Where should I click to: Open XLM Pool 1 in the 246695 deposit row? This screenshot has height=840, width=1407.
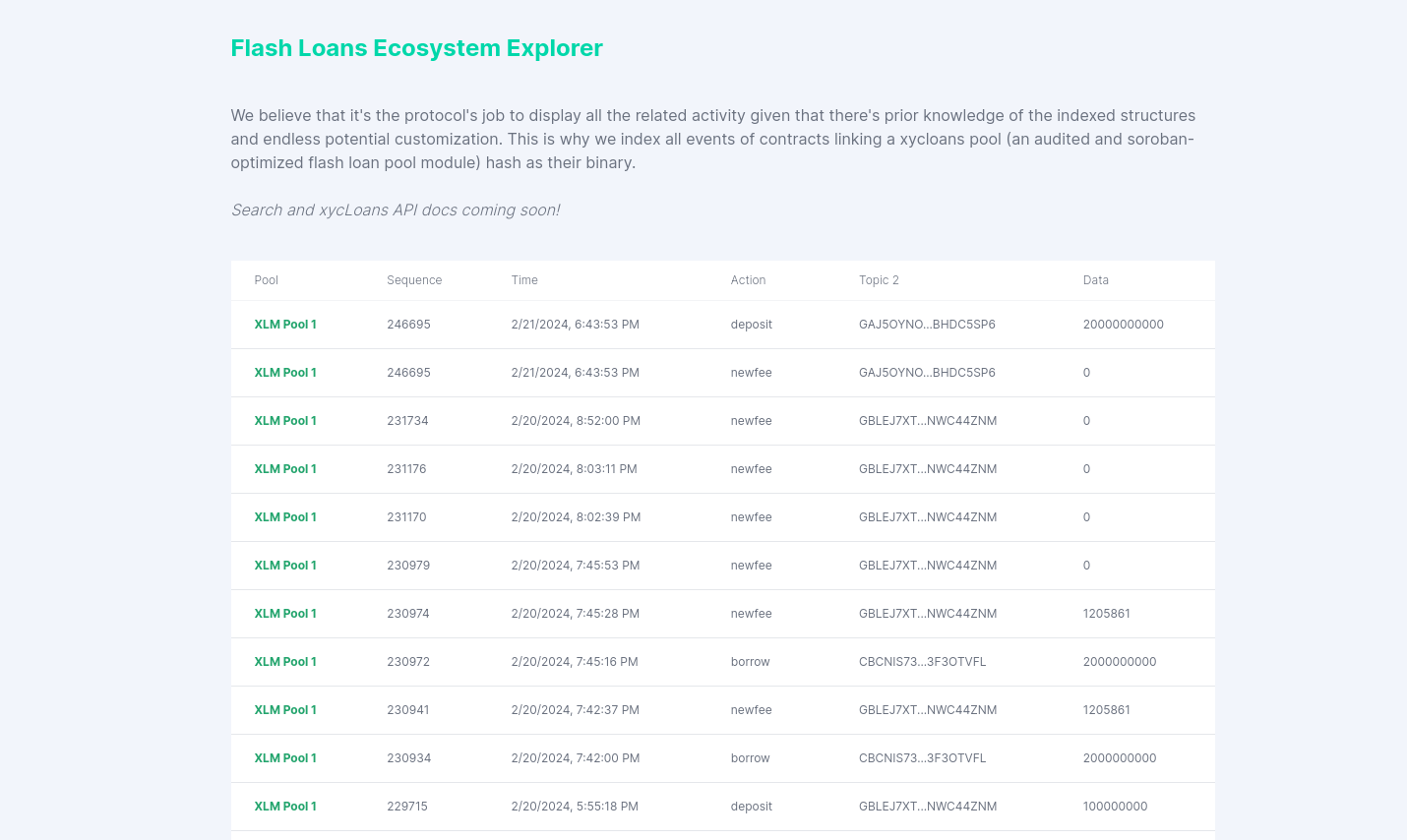point(285,325)
